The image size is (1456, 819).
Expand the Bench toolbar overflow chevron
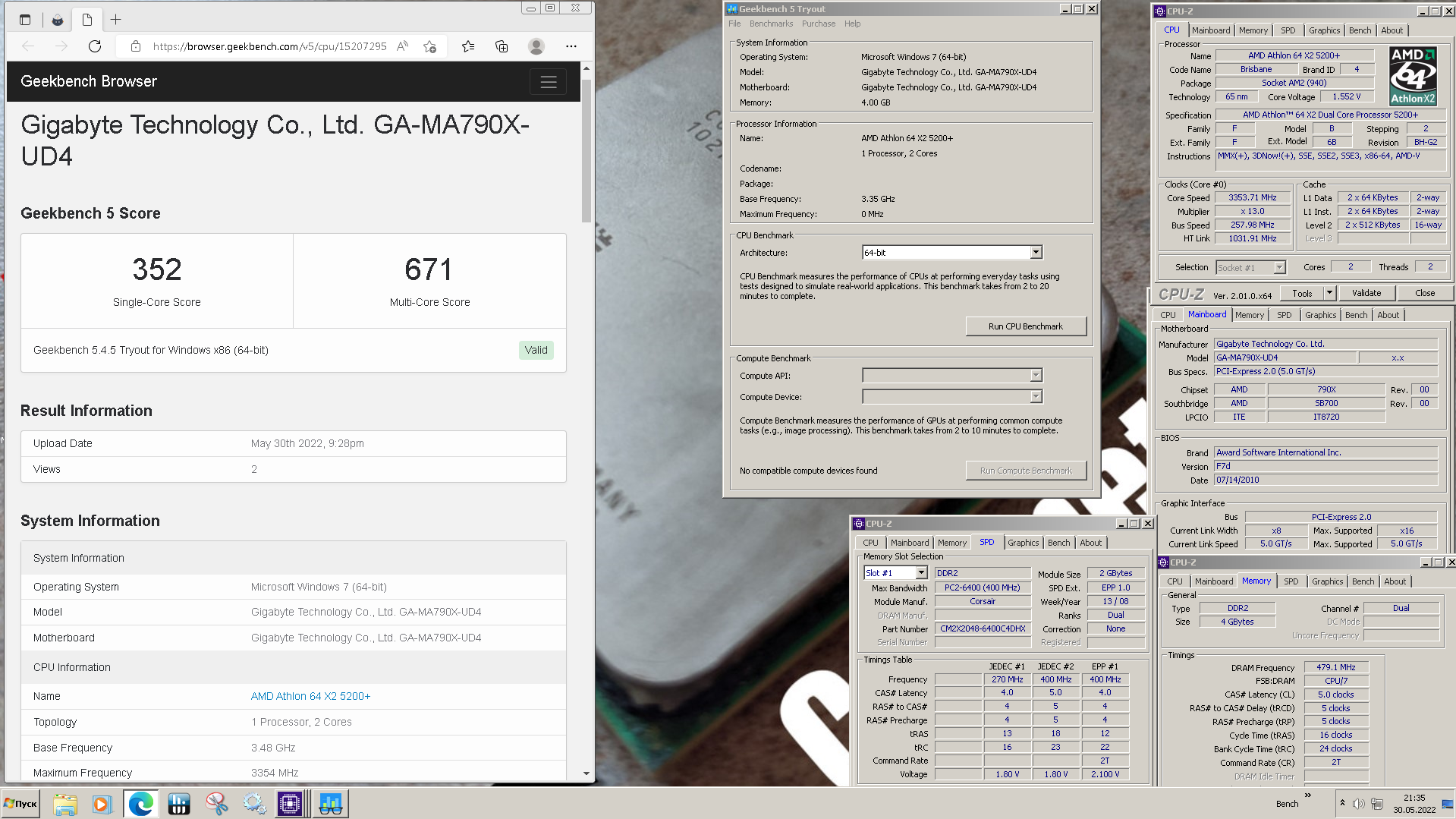point(1308,795)
